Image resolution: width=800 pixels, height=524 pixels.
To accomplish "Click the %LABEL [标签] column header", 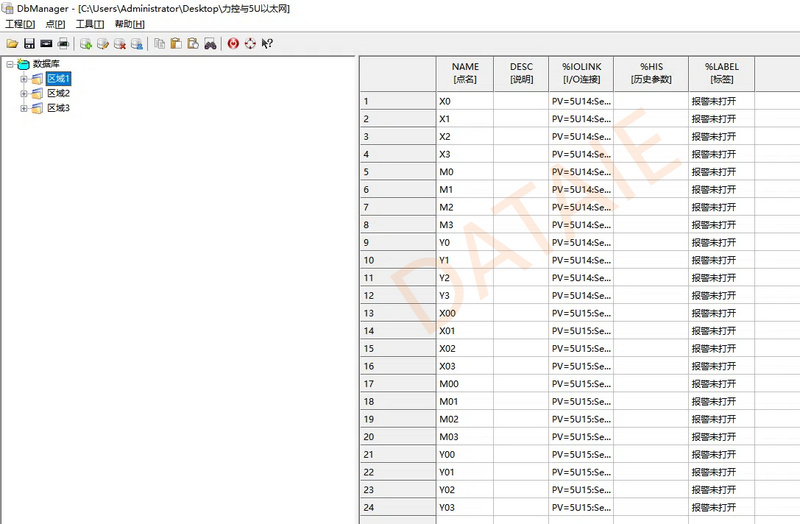I will [721, 73].
